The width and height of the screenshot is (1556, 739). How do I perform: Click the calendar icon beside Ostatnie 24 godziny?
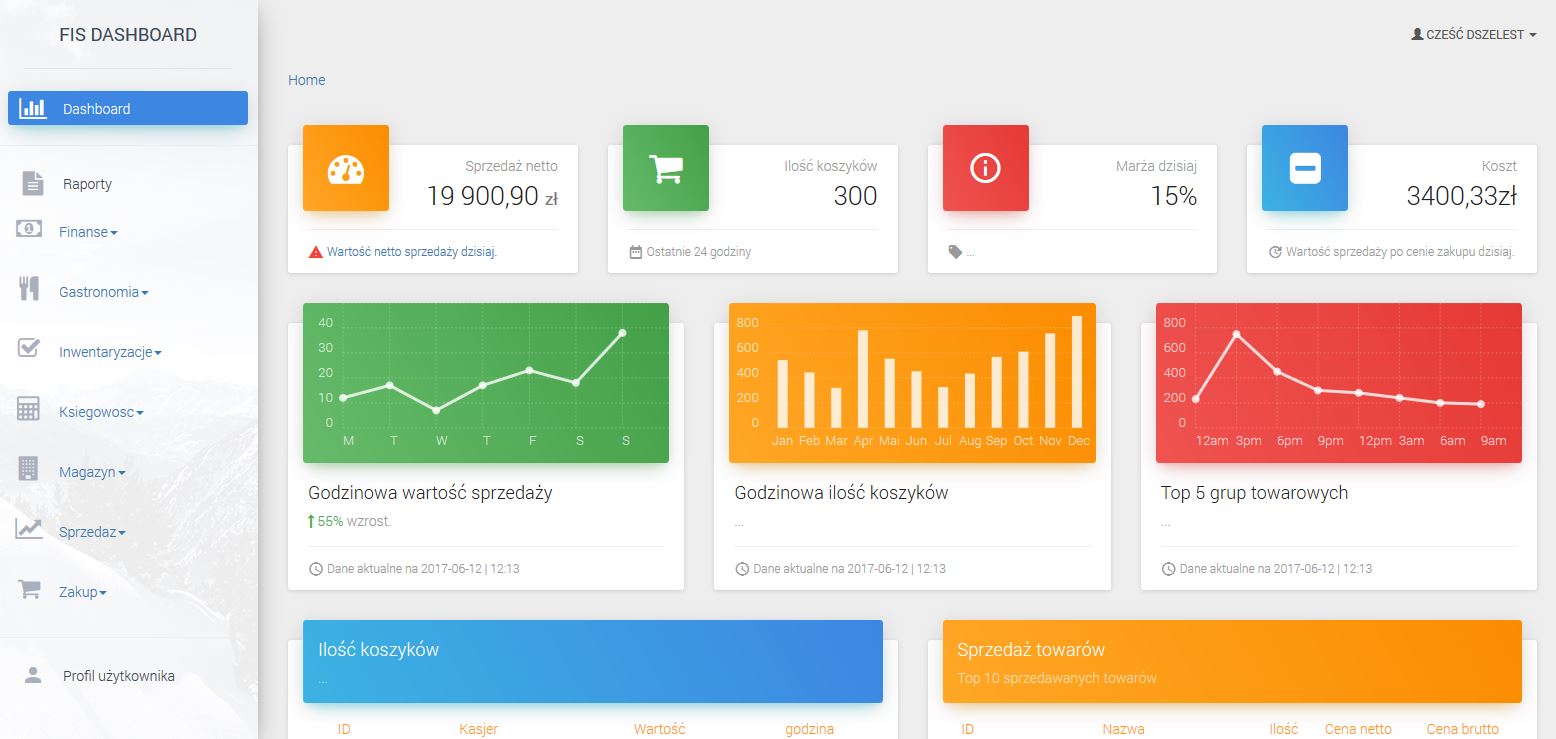[635, 252]
